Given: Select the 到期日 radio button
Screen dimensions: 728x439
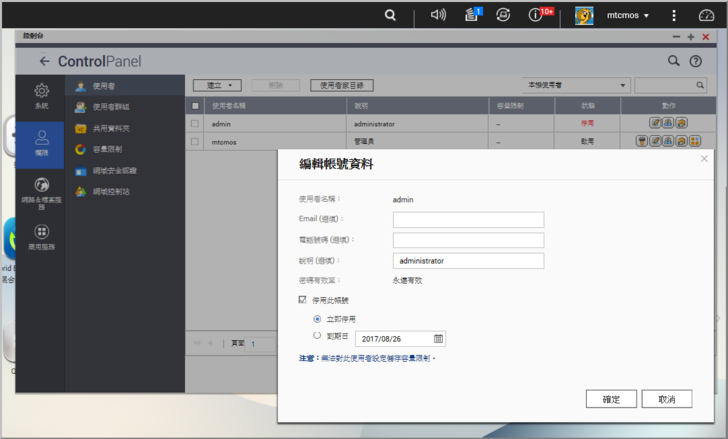Looking at the screenshot, I should point(317,337).
